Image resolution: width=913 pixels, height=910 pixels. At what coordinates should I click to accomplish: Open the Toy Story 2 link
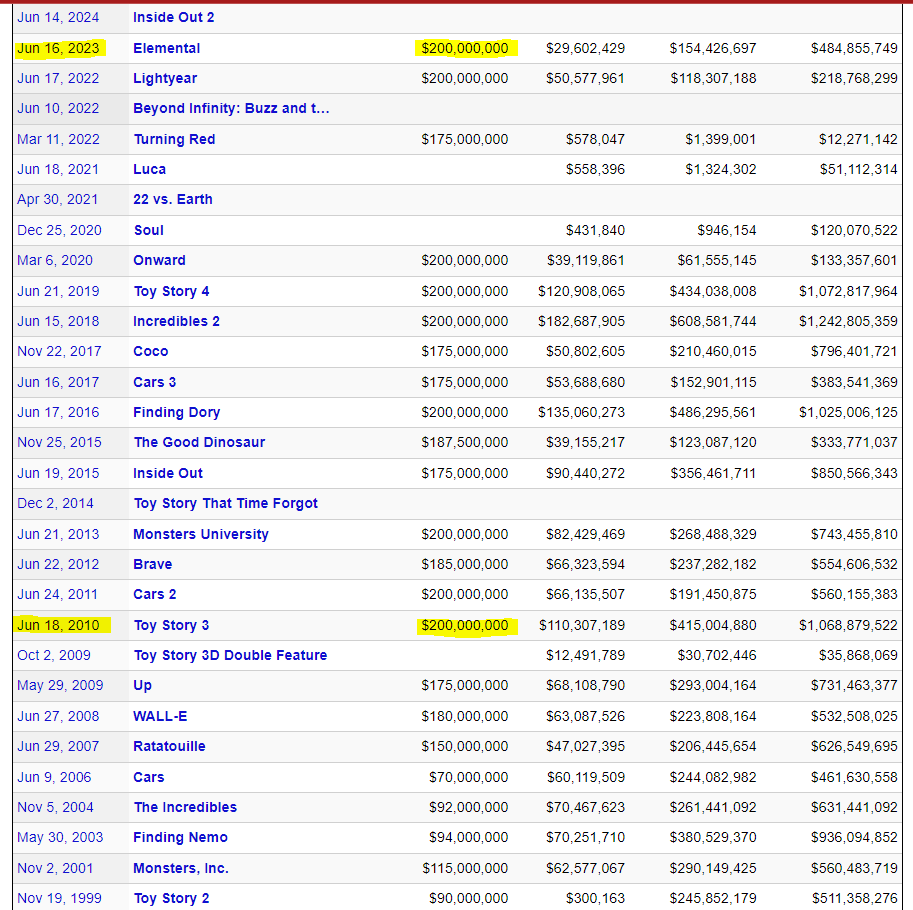pos(172,898)
